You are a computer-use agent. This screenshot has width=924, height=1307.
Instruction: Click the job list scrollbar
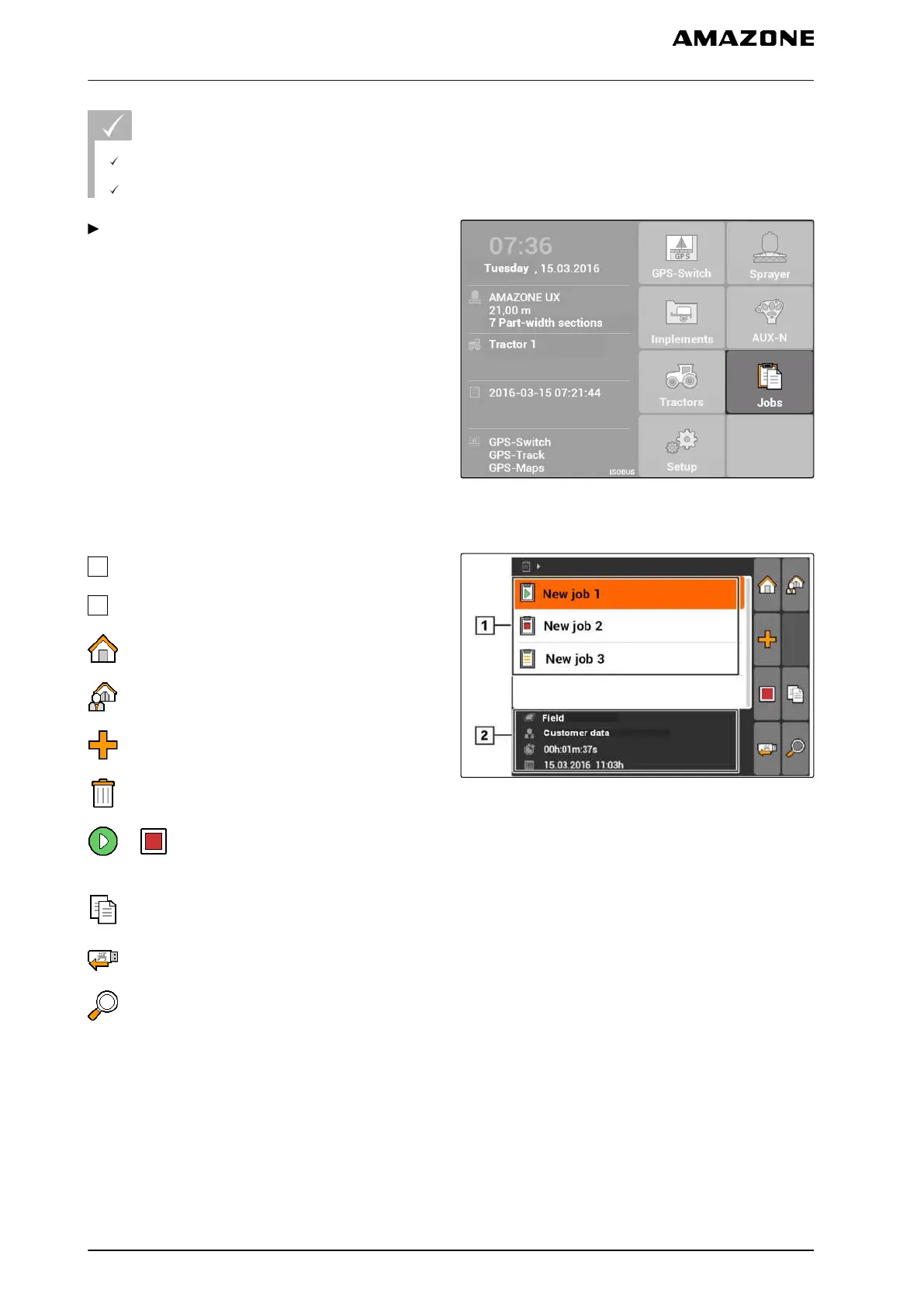[x=746, y=642]
